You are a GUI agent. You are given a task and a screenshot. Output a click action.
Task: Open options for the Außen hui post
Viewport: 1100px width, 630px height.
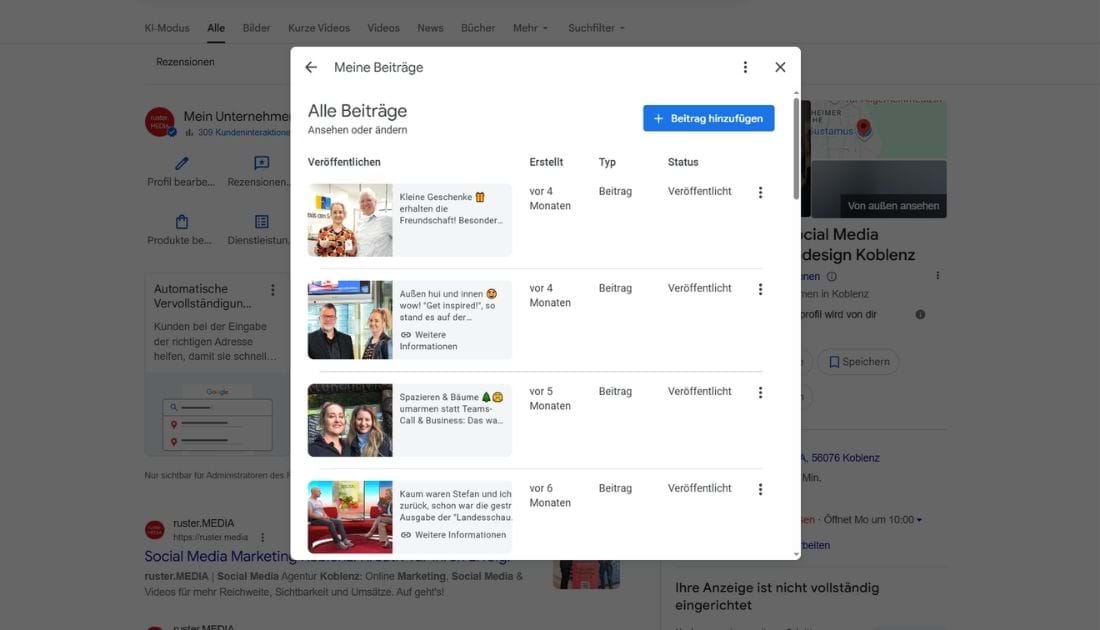(760, 289)
